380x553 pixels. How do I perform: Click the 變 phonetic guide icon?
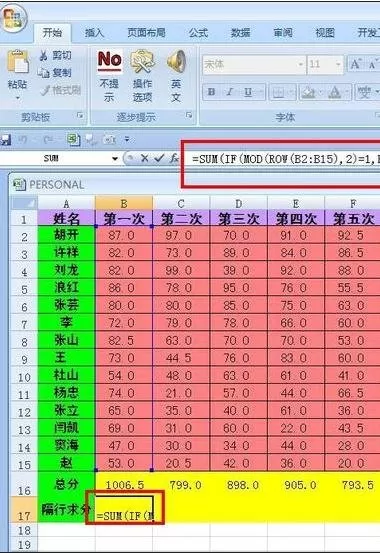pyautogui.click(x=364, y=92)
